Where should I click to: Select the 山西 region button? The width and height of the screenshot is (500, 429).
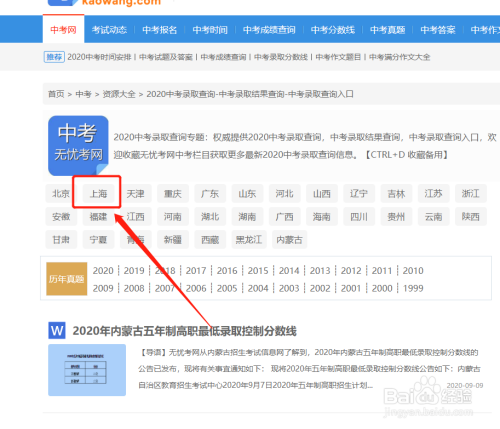coord(322,193)
